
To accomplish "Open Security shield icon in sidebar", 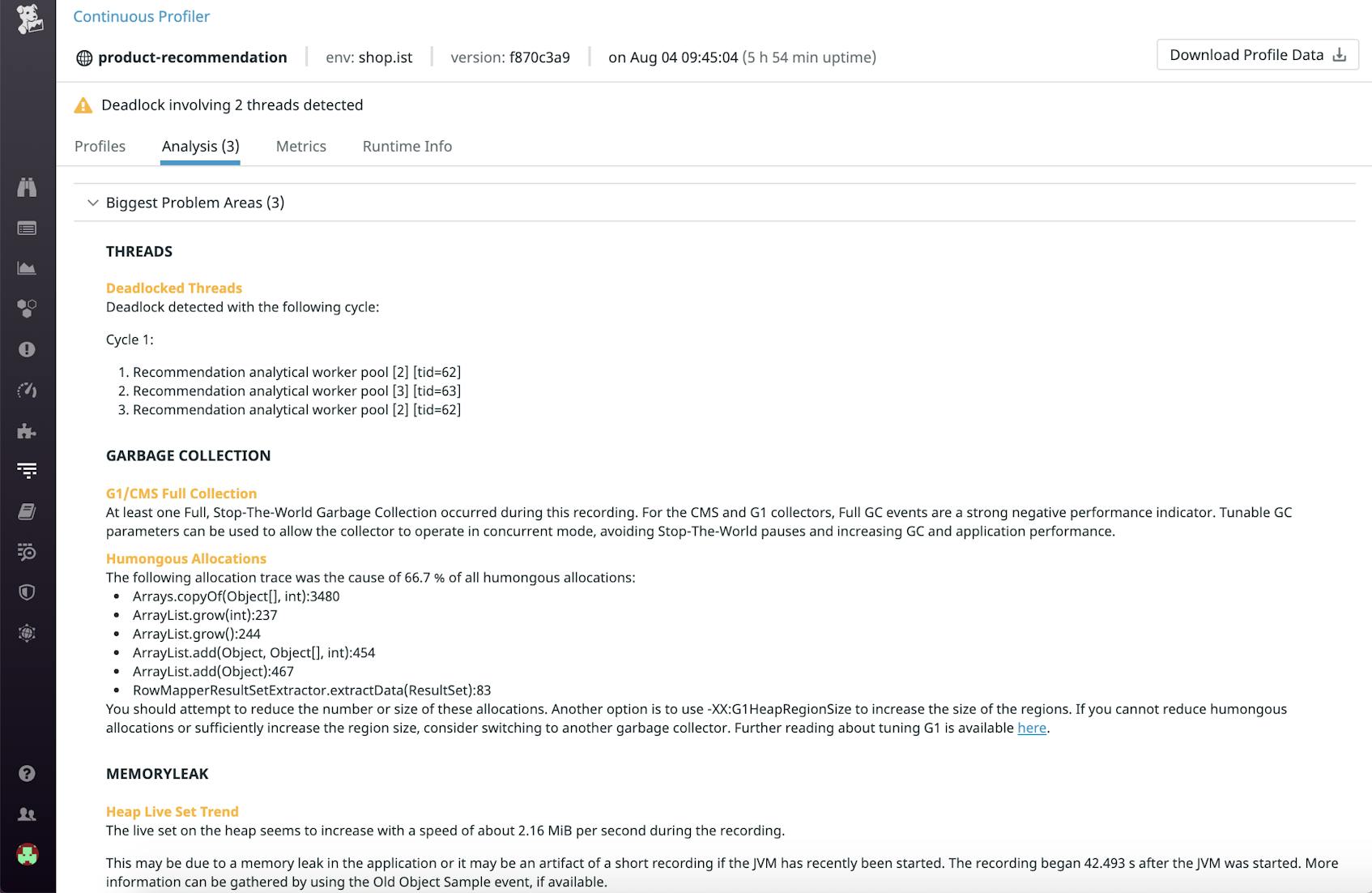I will [x=27, y=592].
